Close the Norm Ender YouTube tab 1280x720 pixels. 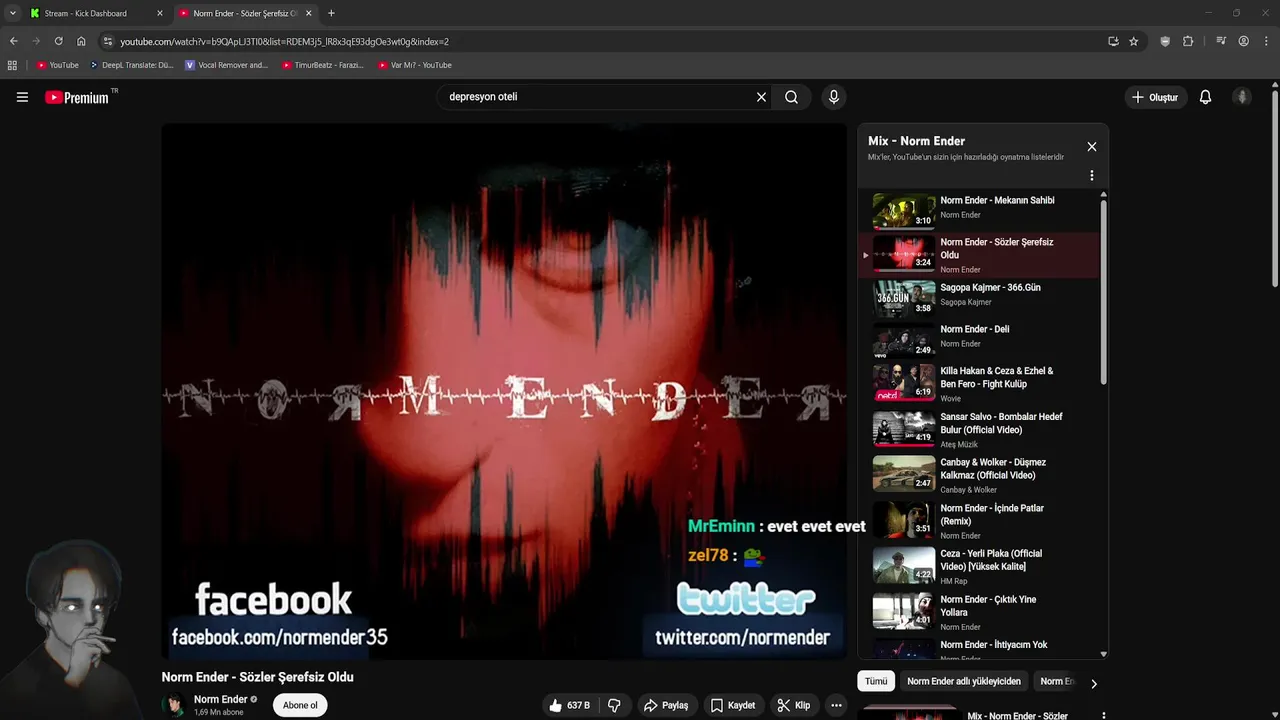click(309, 13)
